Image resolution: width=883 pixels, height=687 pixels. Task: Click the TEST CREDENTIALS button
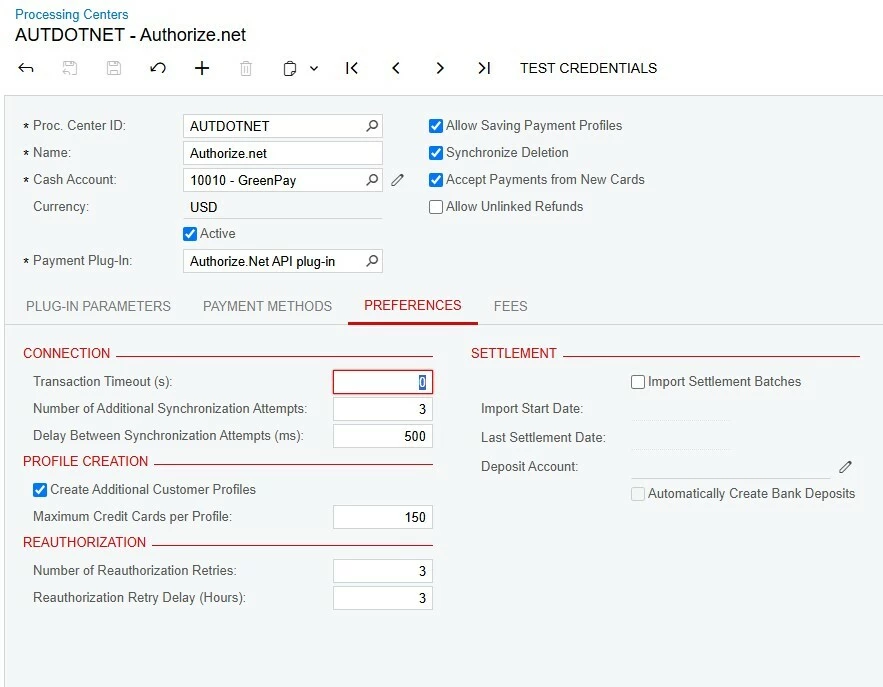(588, 68)
